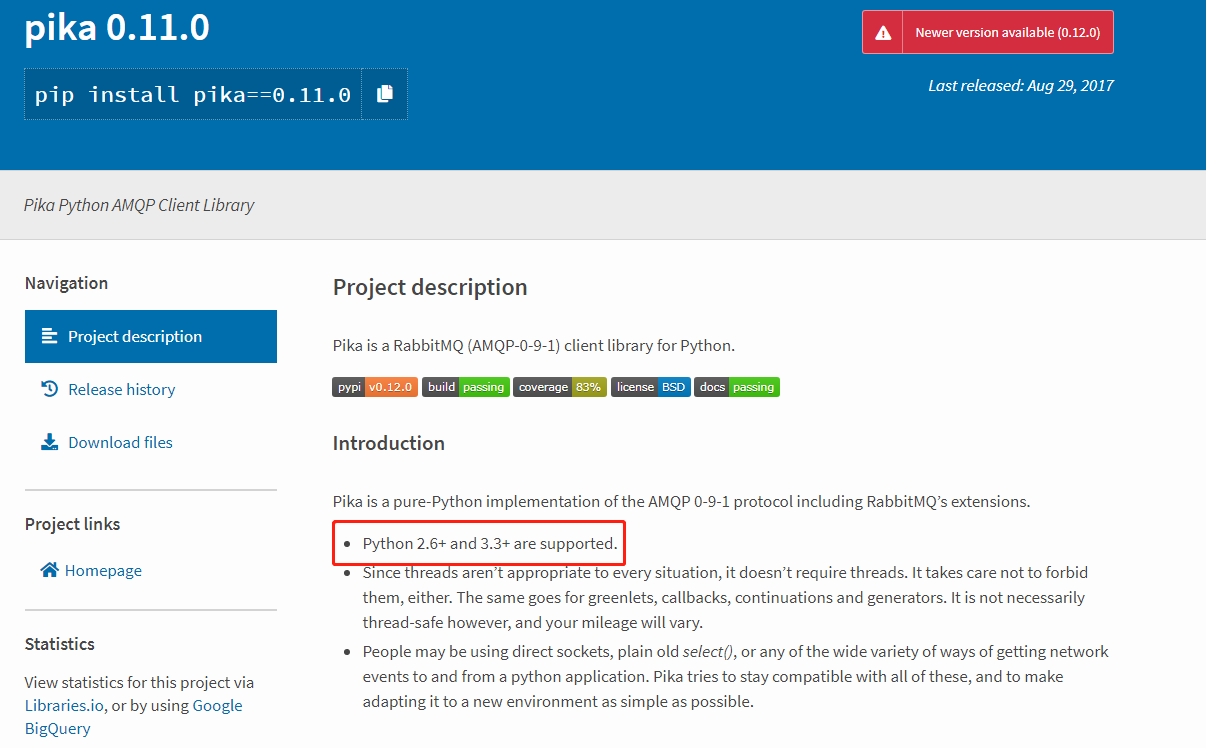The image size is (1206, 748).
Task: Click the RabbitMQ (AMQP-0-9-1) client library sentence
Action: coord(534,346)
